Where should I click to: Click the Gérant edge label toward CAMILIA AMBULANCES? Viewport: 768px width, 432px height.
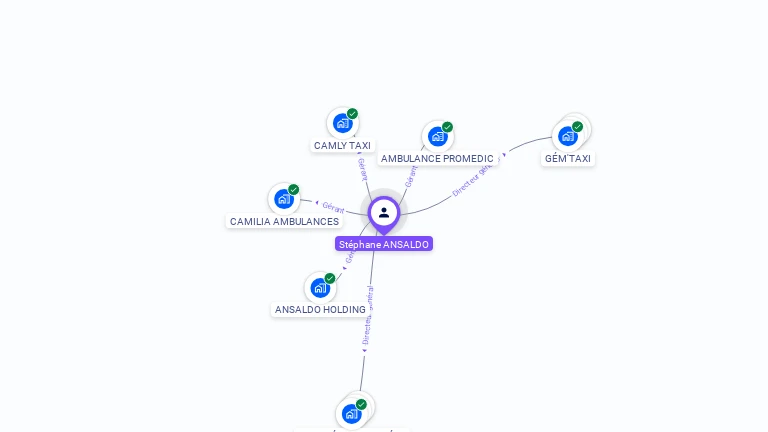[x=333, y=208]
